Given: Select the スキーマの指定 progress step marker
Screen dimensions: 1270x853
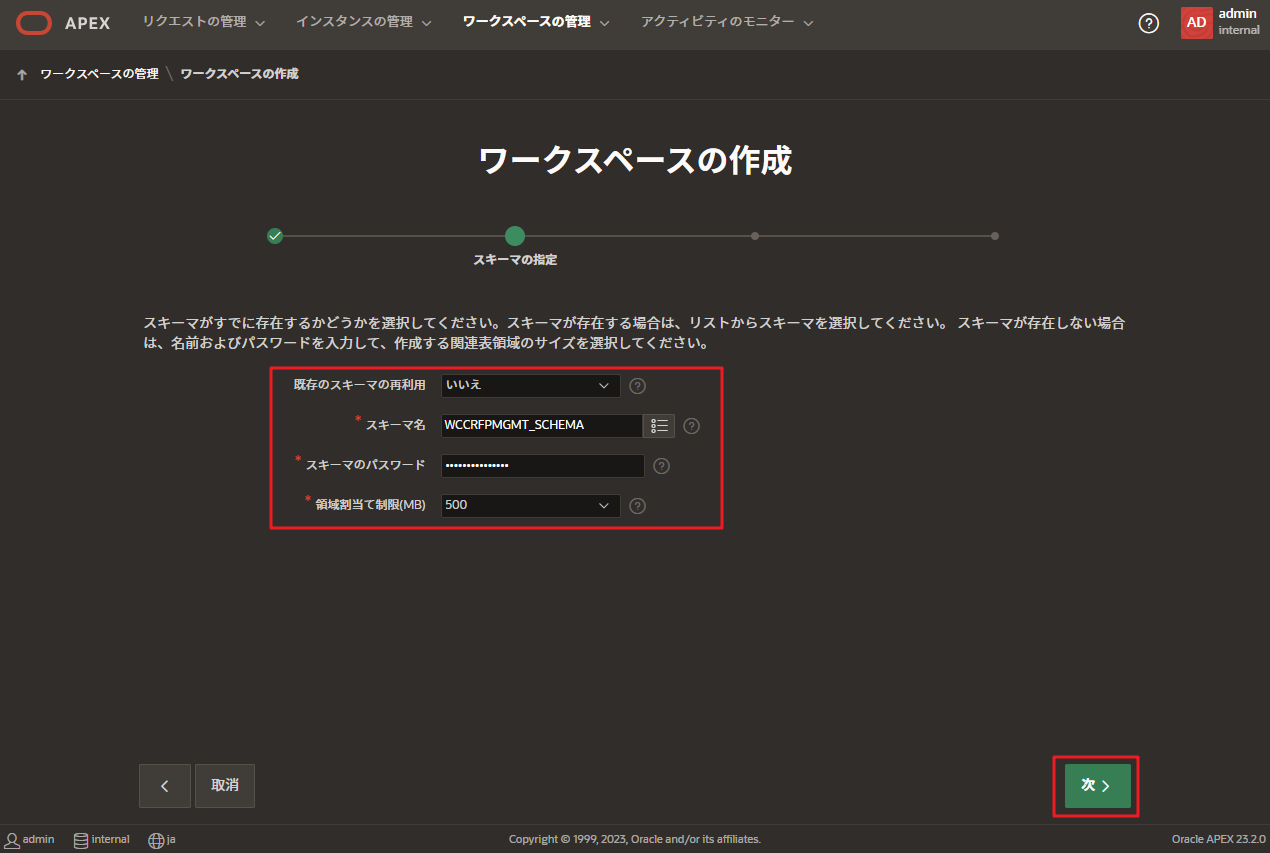Looking at the screenshot, I should click(x=514, y=236).
